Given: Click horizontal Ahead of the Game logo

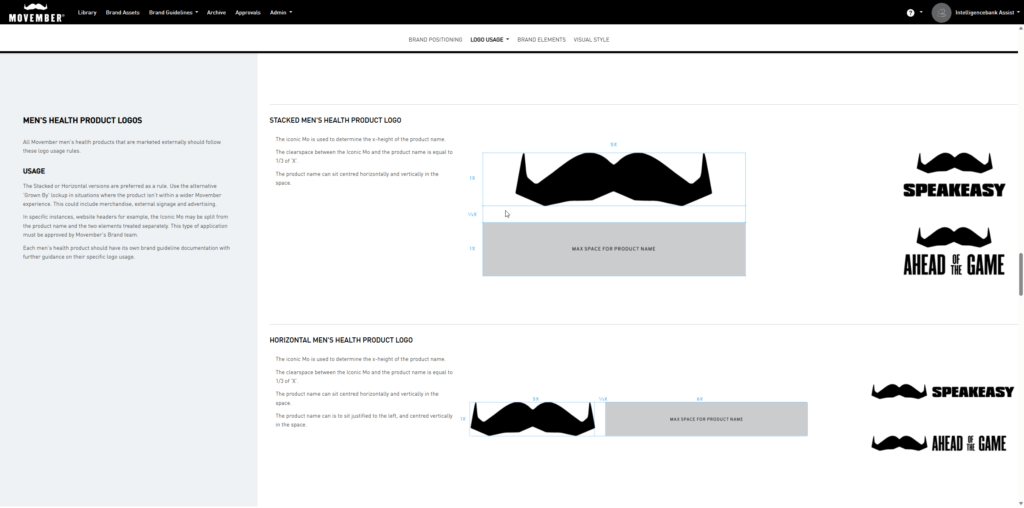Looking at the screenshot, I should click(x=938, y=443).
